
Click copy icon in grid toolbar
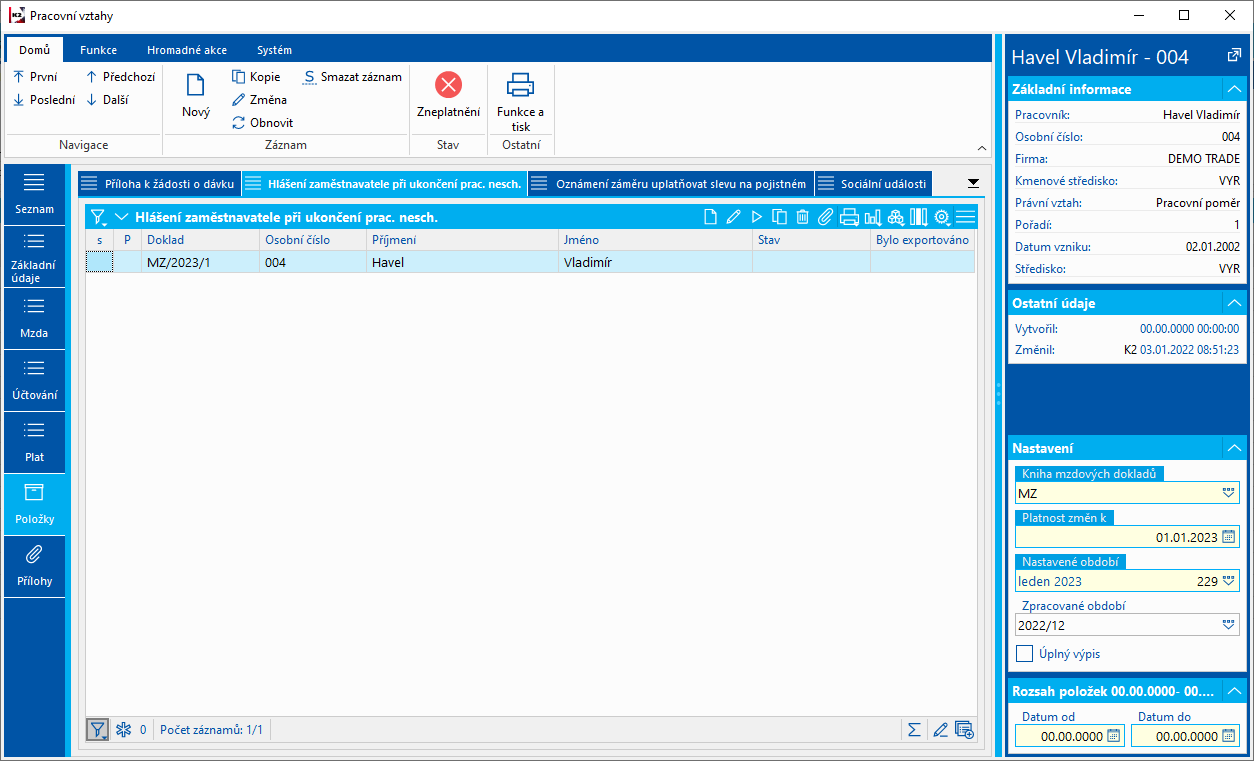779,217
